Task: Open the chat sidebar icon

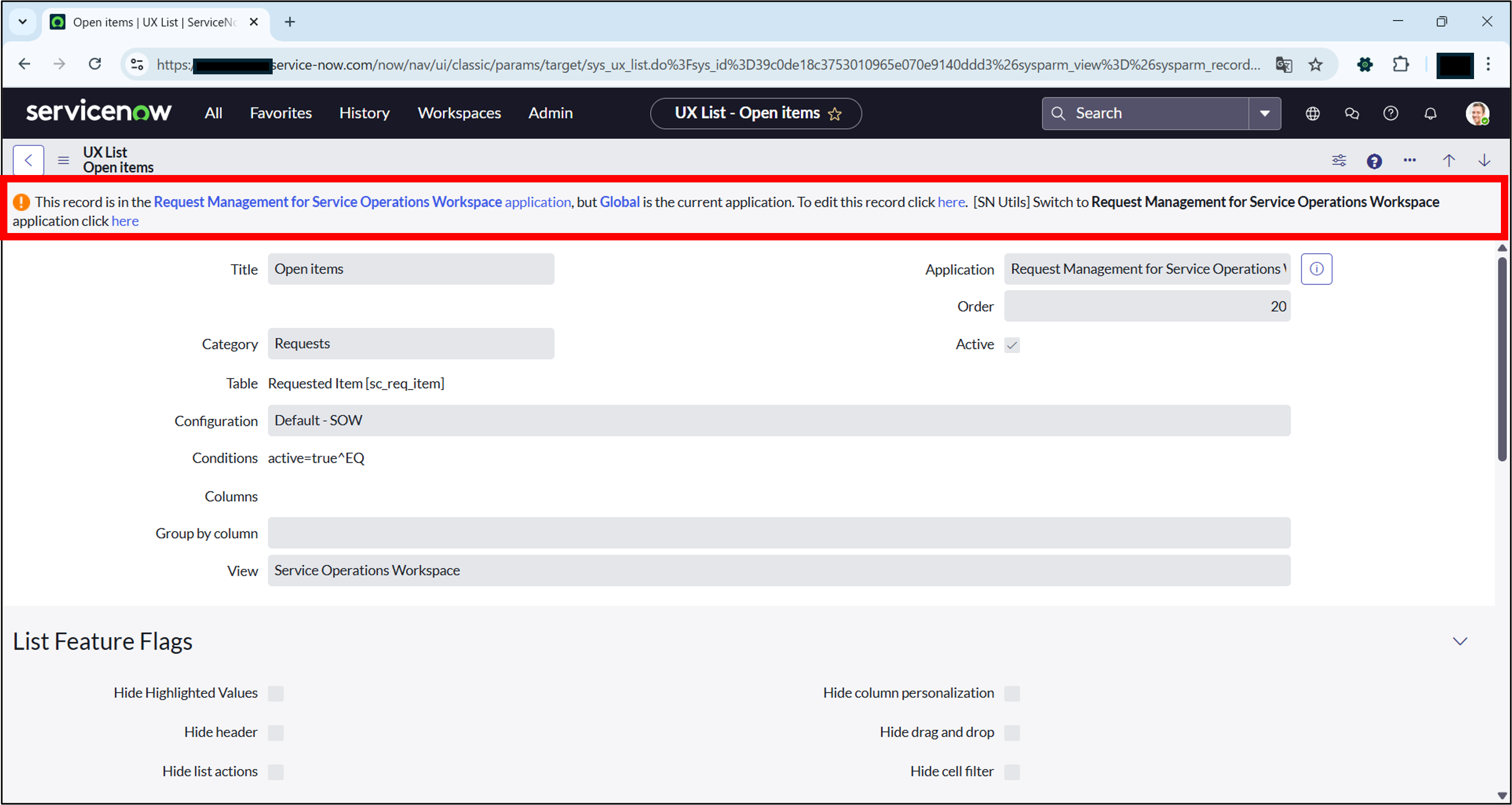Action: [x=1351, y=113]
